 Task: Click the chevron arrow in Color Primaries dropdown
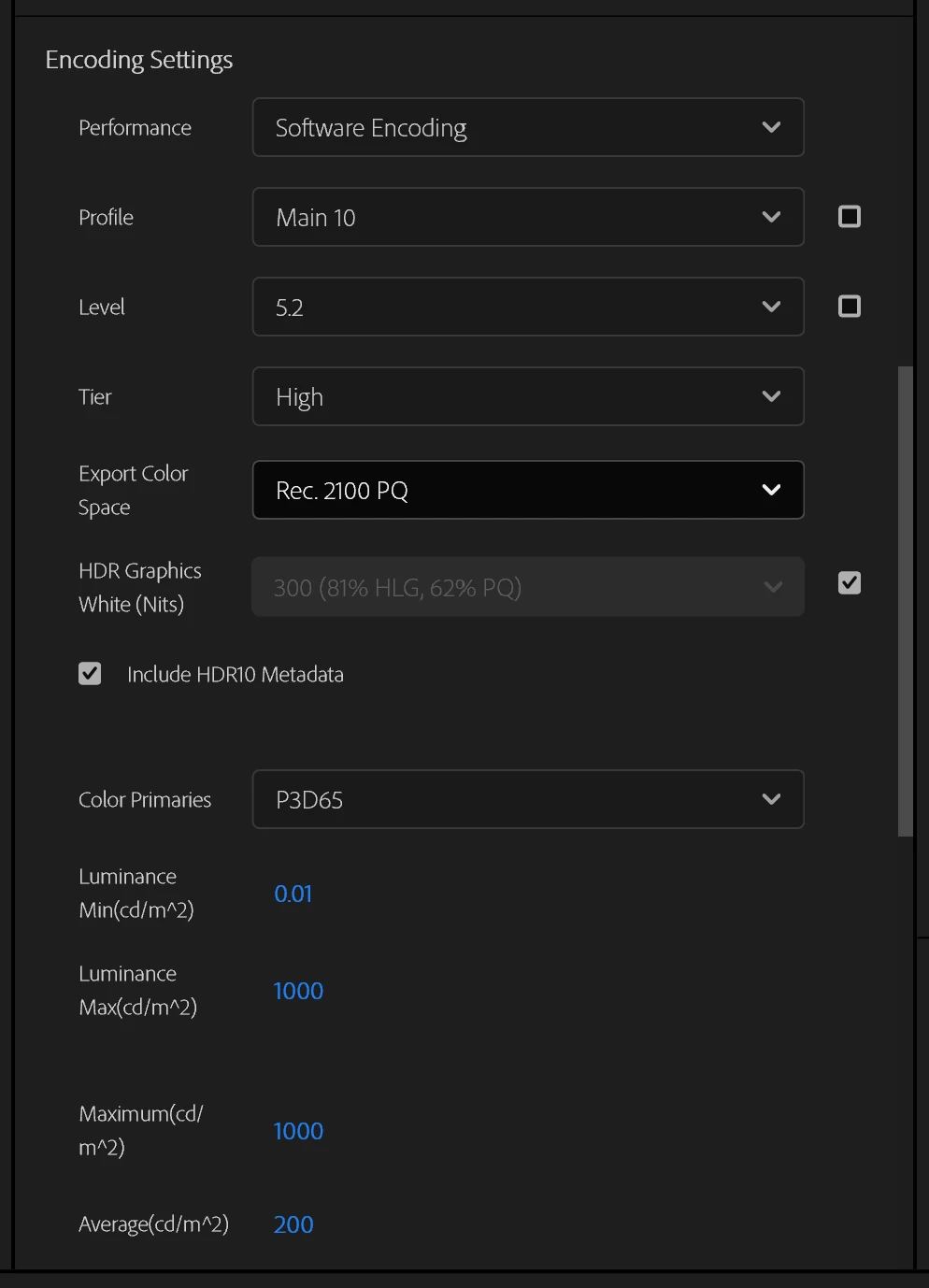(771, 799)
